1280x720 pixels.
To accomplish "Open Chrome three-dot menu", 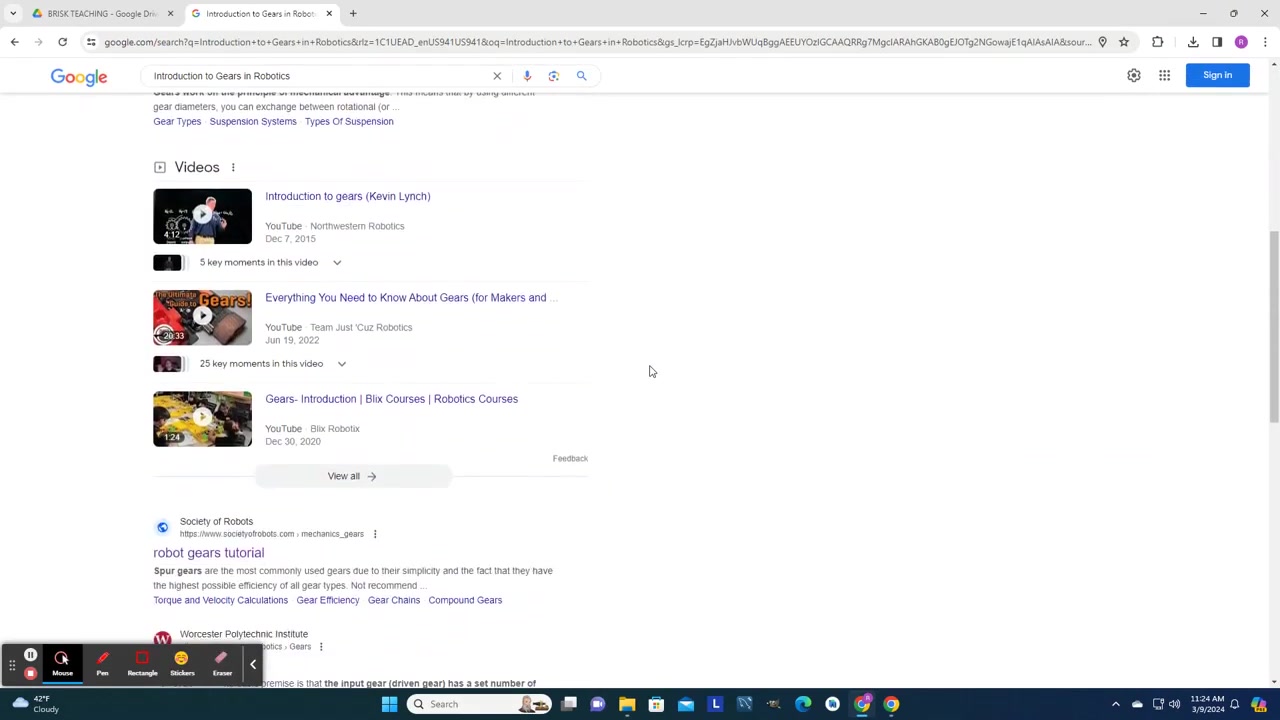I will [x=1265, y=42].
